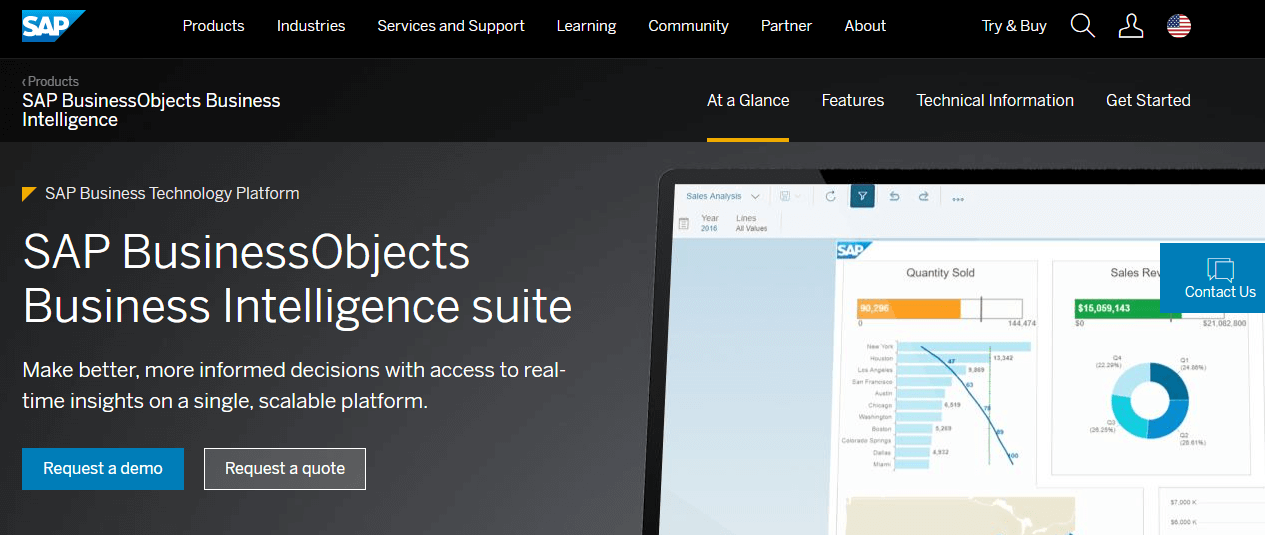
Task: Click the green Sales Revenue bar
Action: click(1127, 308)
